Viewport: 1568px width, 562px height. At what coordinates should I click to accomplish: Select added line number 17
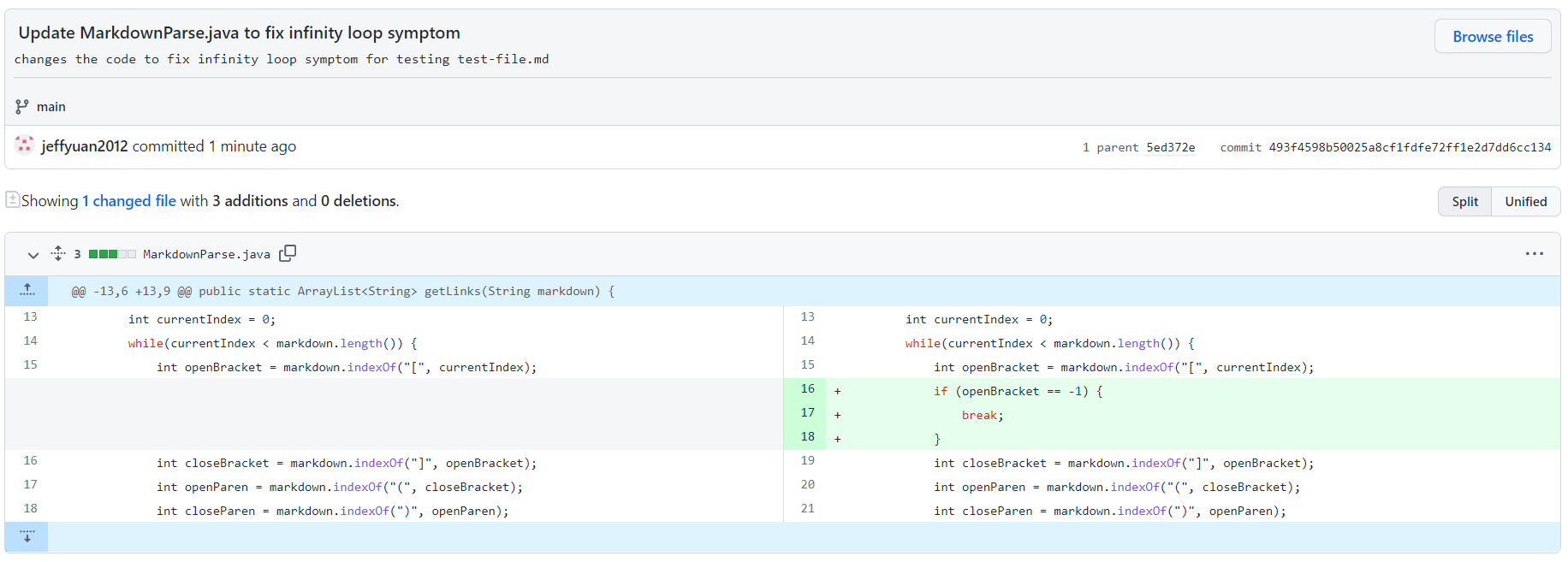(x=807, y=413)
